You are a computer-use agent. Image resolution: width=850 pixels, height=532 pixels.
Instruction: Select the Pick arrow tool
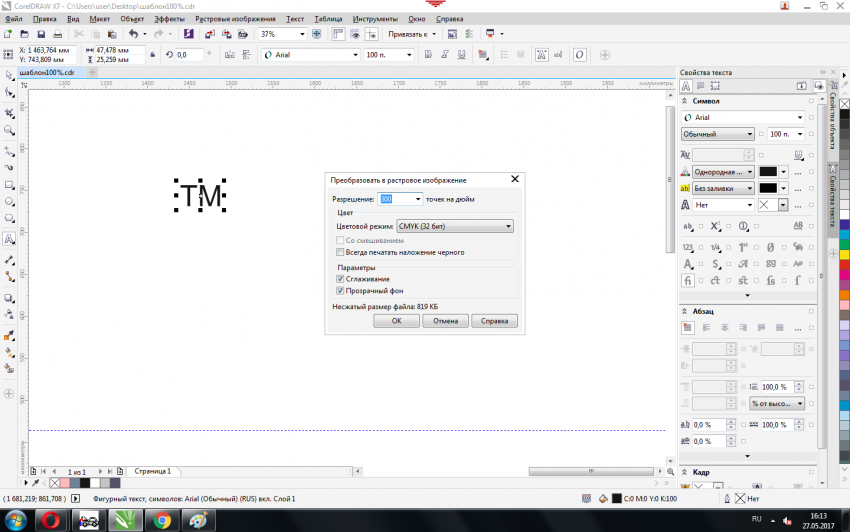point(9,75)
